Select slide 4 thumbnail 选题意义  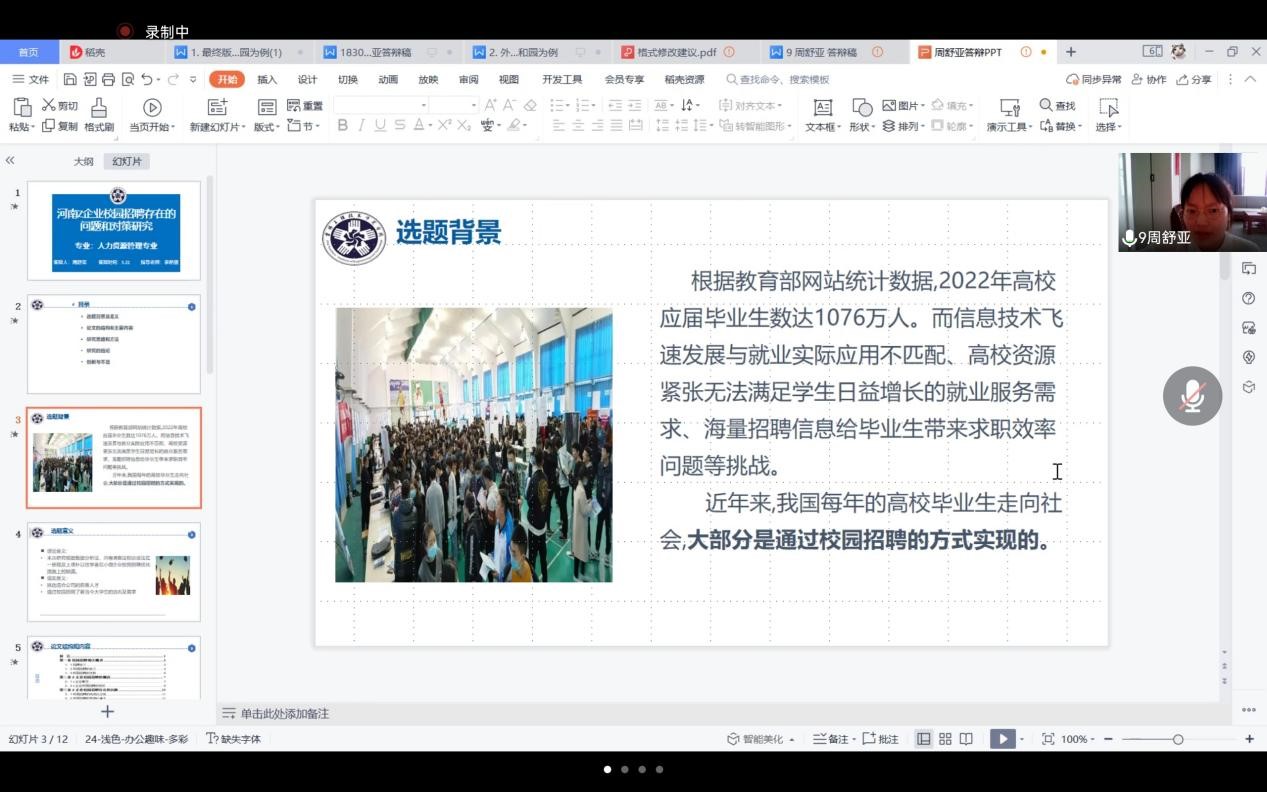[x=114, y=572]
